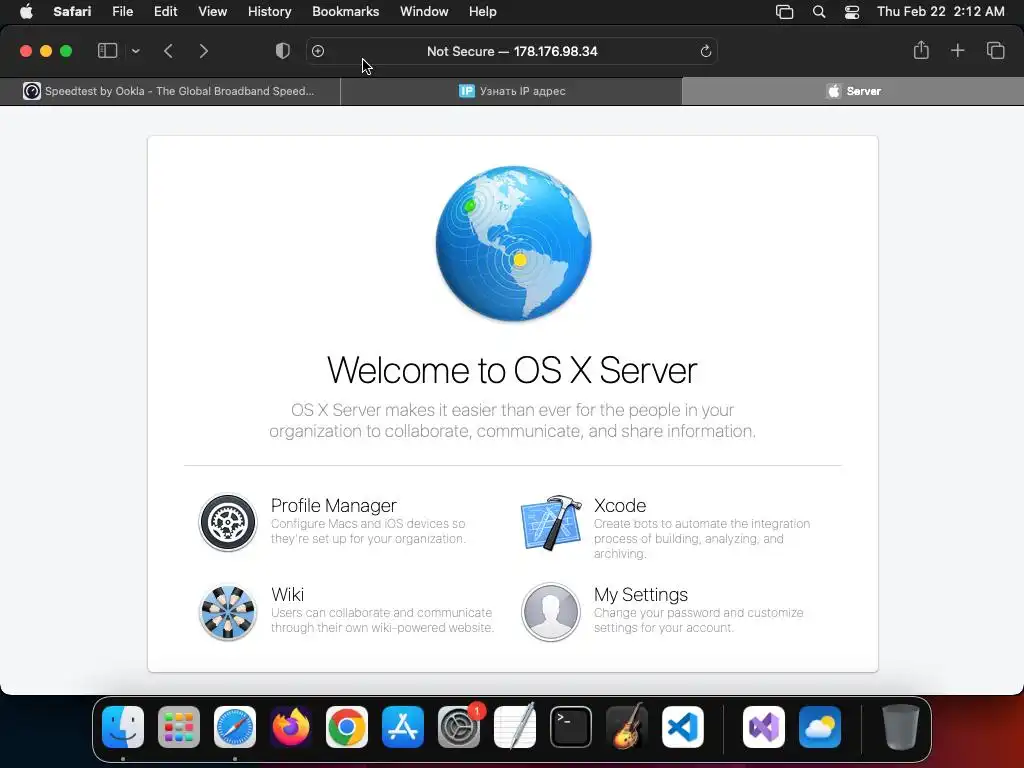This screenshot has width=1024, height=768.
Task: Open the File menu
Action: pyautogui.click(x=122, y=11)
